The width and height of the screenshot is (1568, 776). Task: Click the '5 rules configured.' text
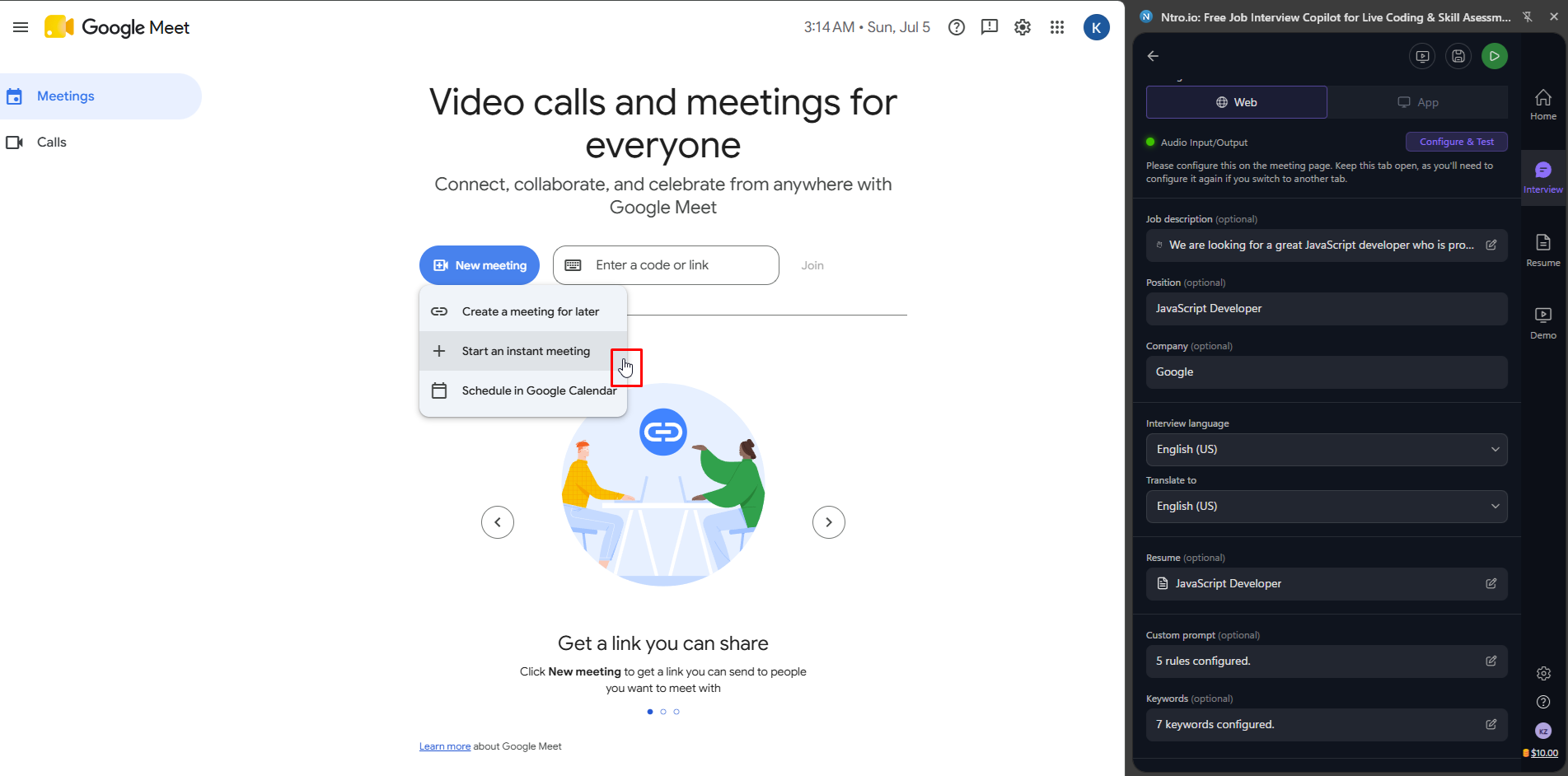1203,661
